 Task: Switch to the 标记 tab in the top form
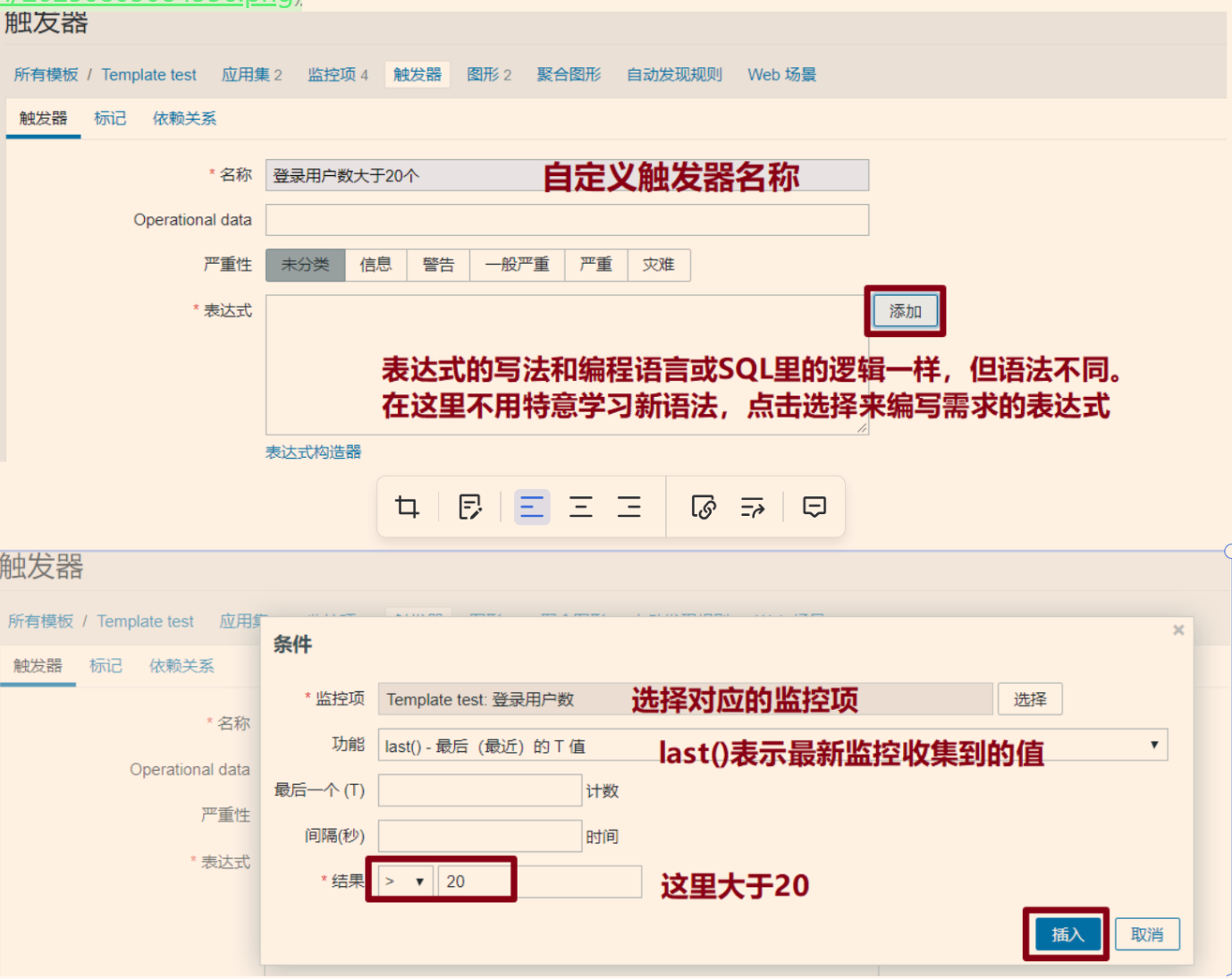coord(110,118)
